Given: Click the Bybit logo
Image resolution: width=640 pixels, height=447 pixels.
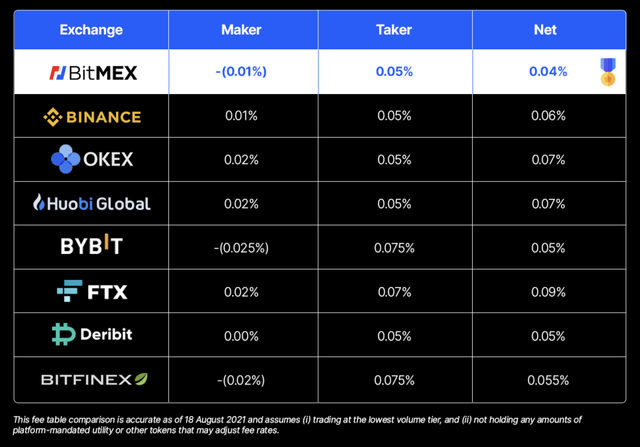Looking at the screenshot, I should 92,247.
